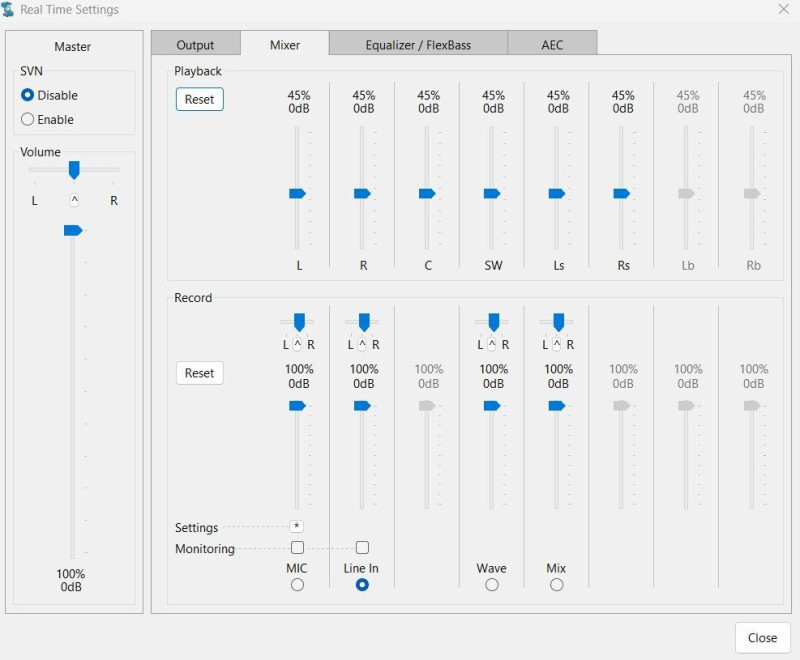The width and height of the screenshot is (800, 660).
Task: Enable monitoring checkbox for MIC
Action: (297, 548)
